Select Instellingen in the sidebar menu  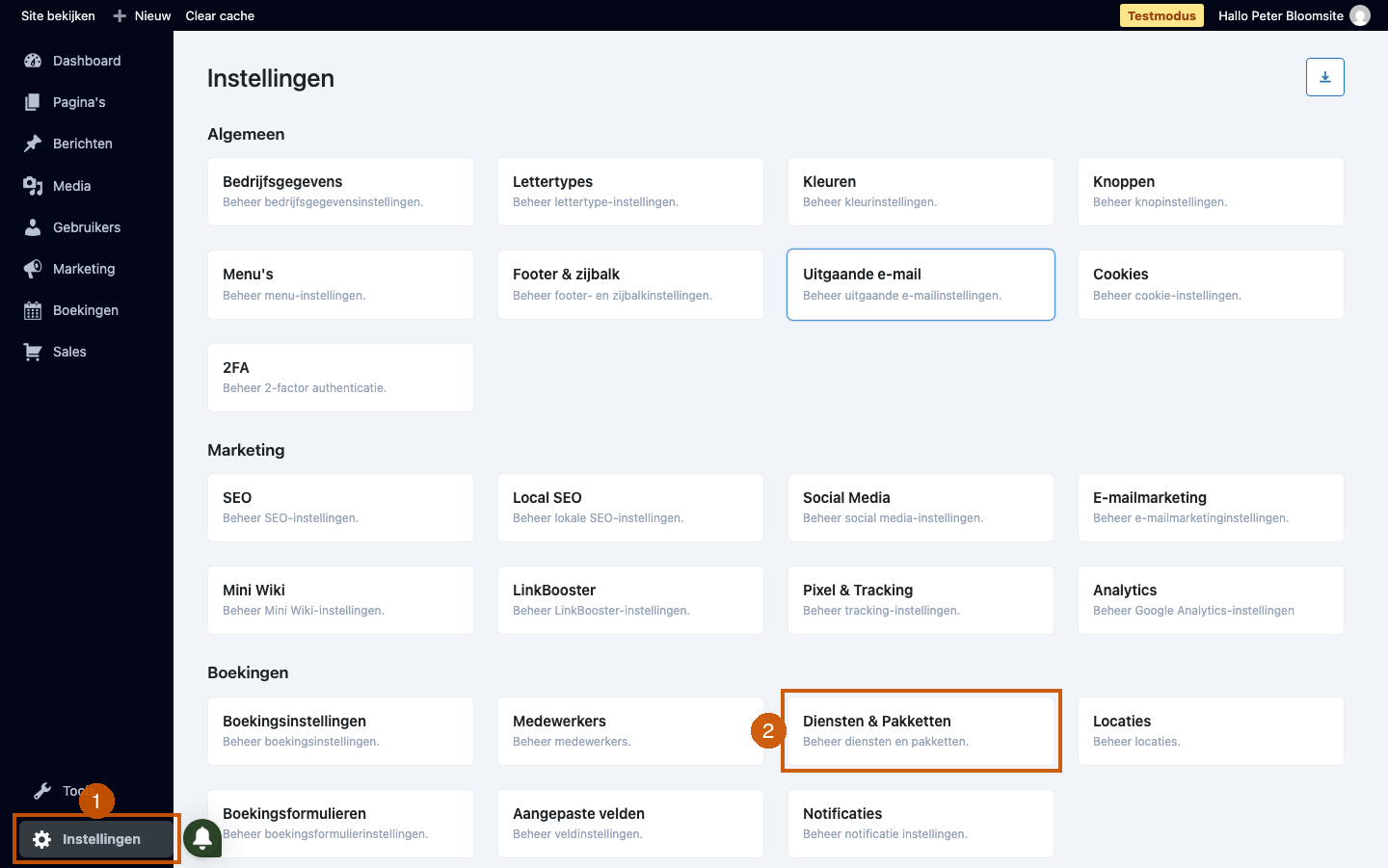(95, 839)
